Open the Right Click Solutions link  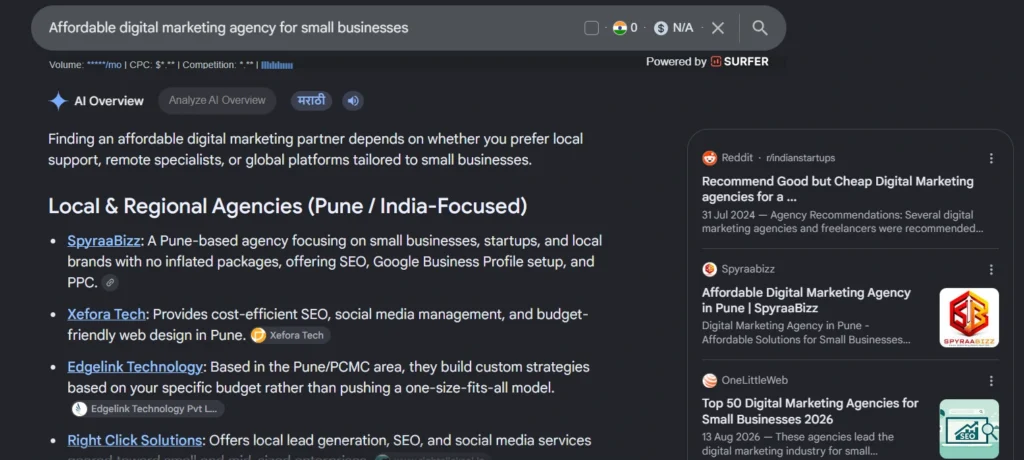point(135,440)
